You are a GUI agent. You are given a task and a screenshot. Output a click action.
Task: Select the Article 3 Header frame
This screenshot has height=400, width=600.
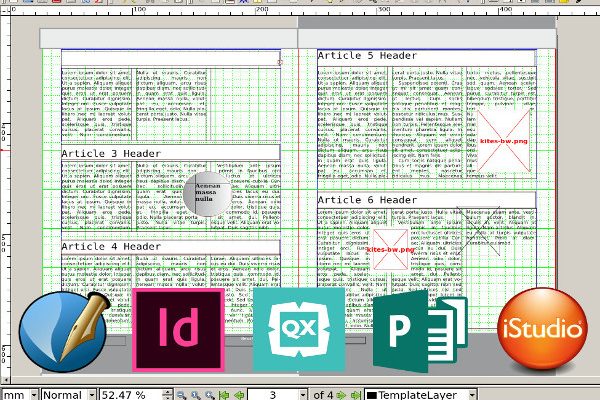pyautogui.click(x=171, y=152)
